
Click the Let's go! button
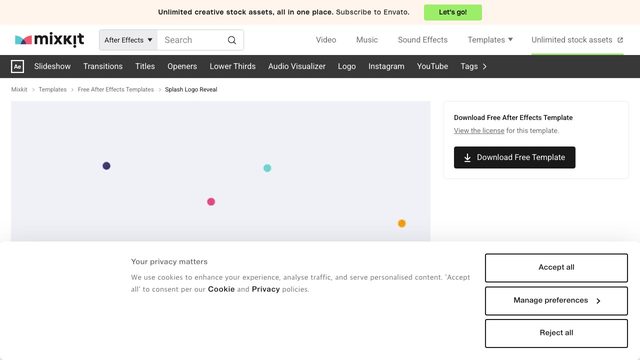(453, 12)
